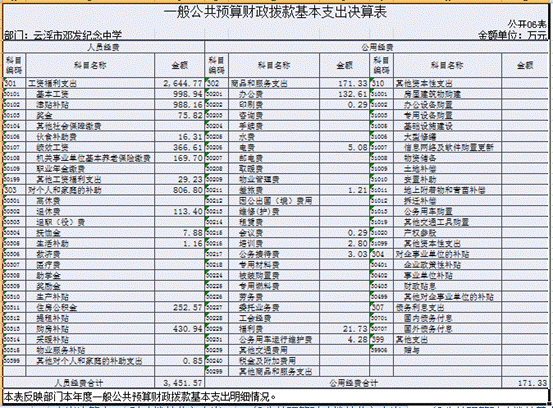Click the 公用经费合计 total 171.33

click(525, 383)
